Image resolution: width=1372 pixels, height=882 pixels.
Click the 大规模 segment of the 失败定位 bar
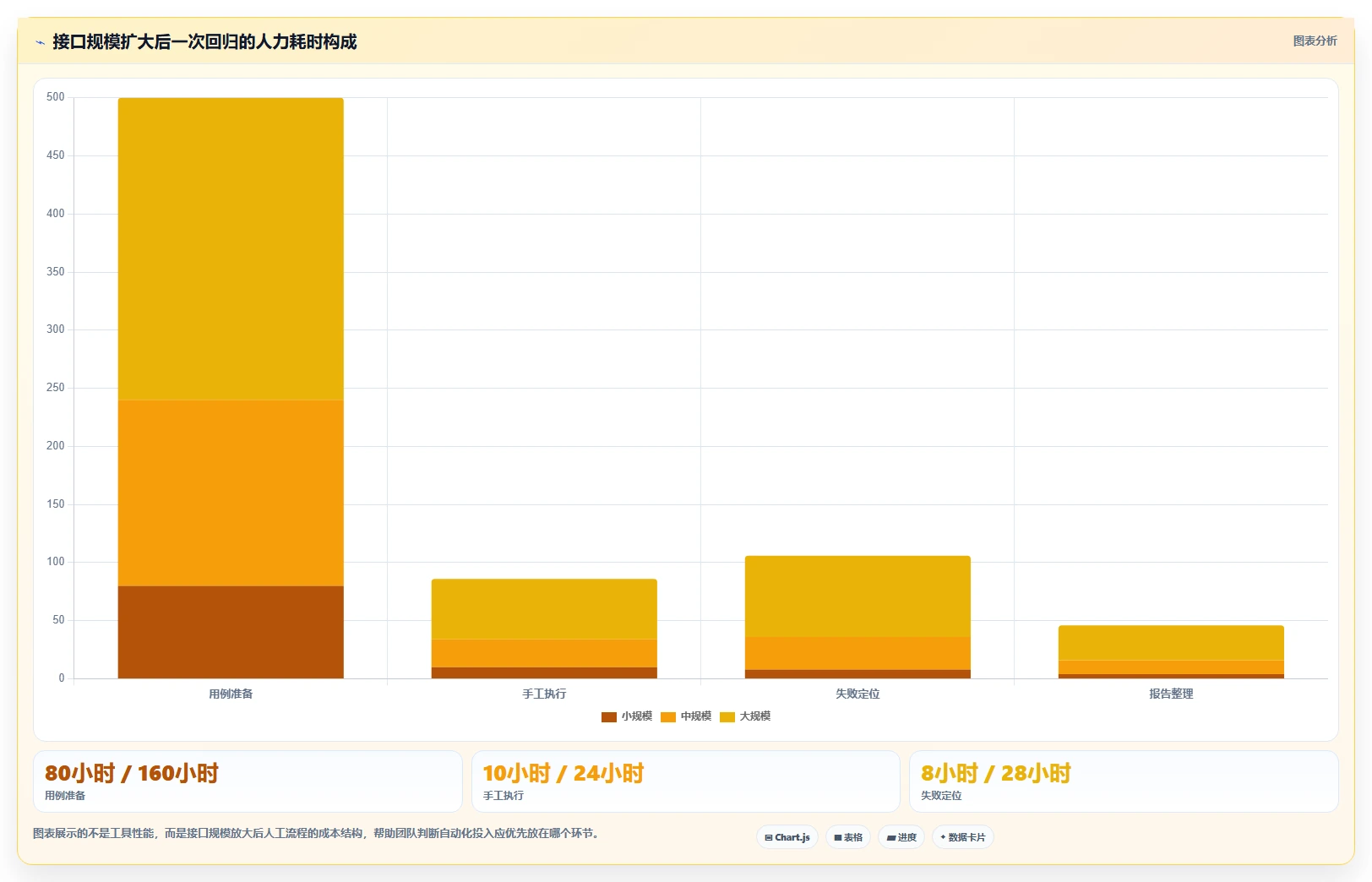[x=857, y=596]
